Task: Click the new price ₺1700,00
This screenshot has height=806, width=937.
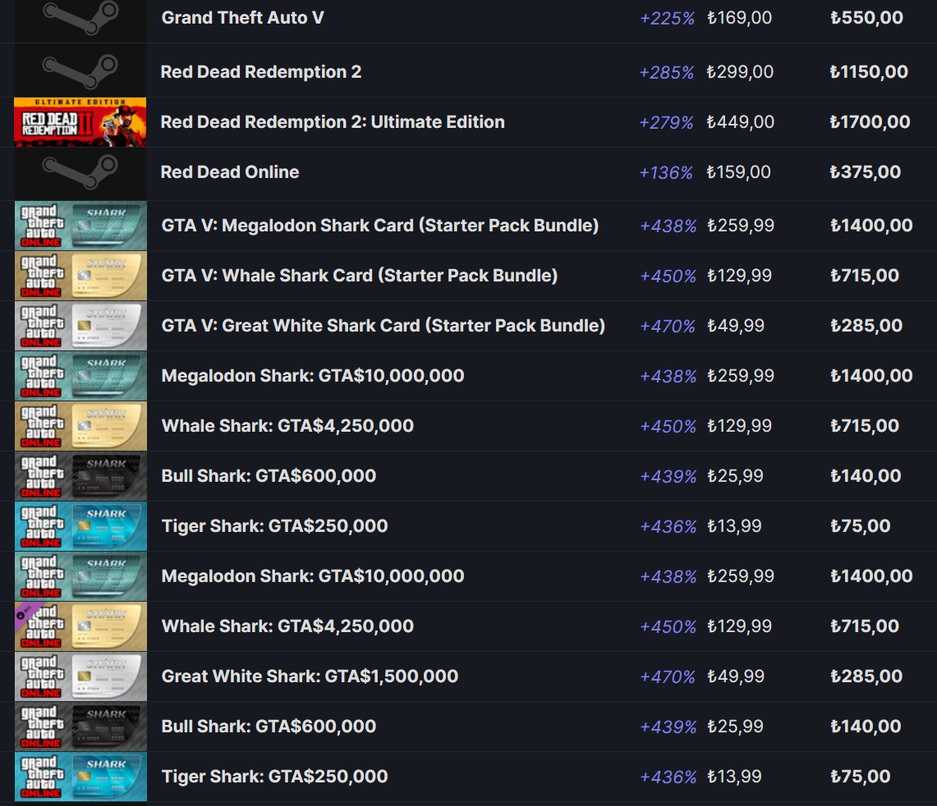Action: (x=870, y=122)
